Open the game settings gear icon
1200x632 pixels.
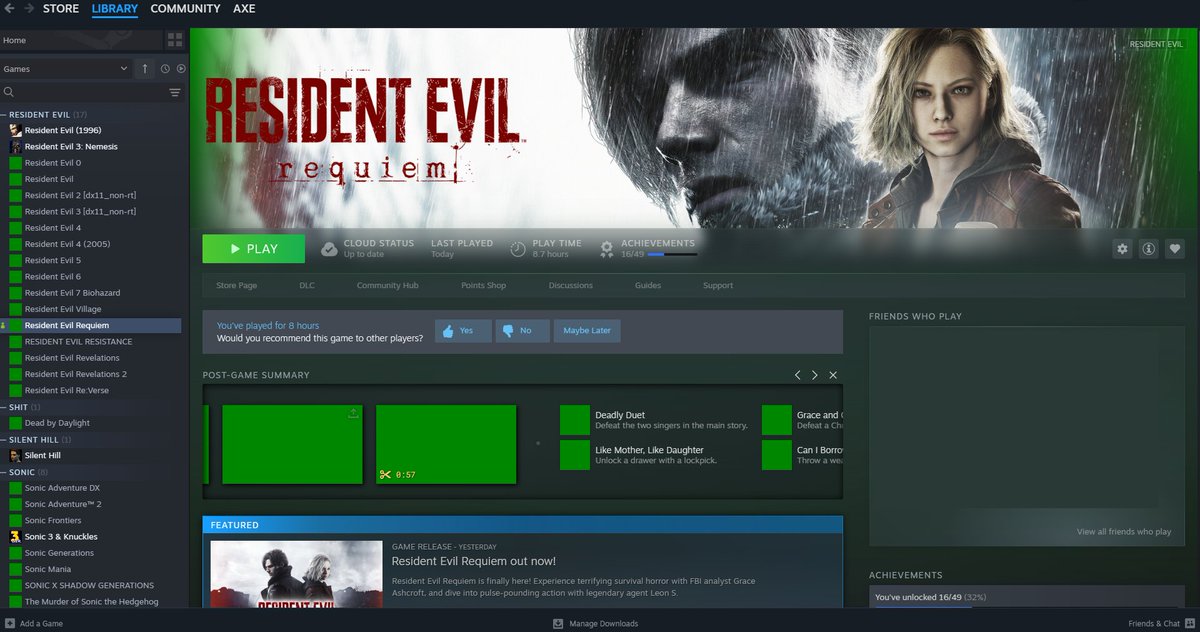[1122, 249]
